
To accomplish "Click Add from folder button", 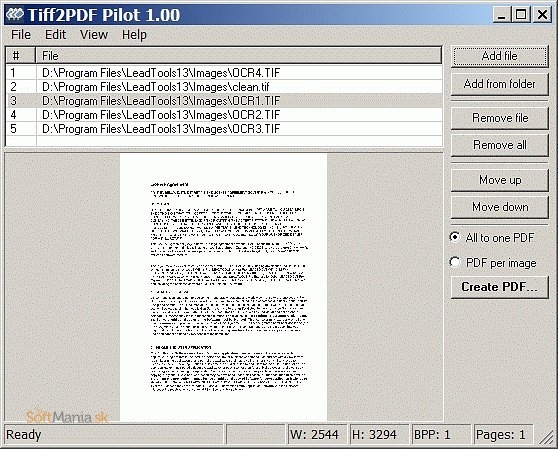I will click(500, 84).
